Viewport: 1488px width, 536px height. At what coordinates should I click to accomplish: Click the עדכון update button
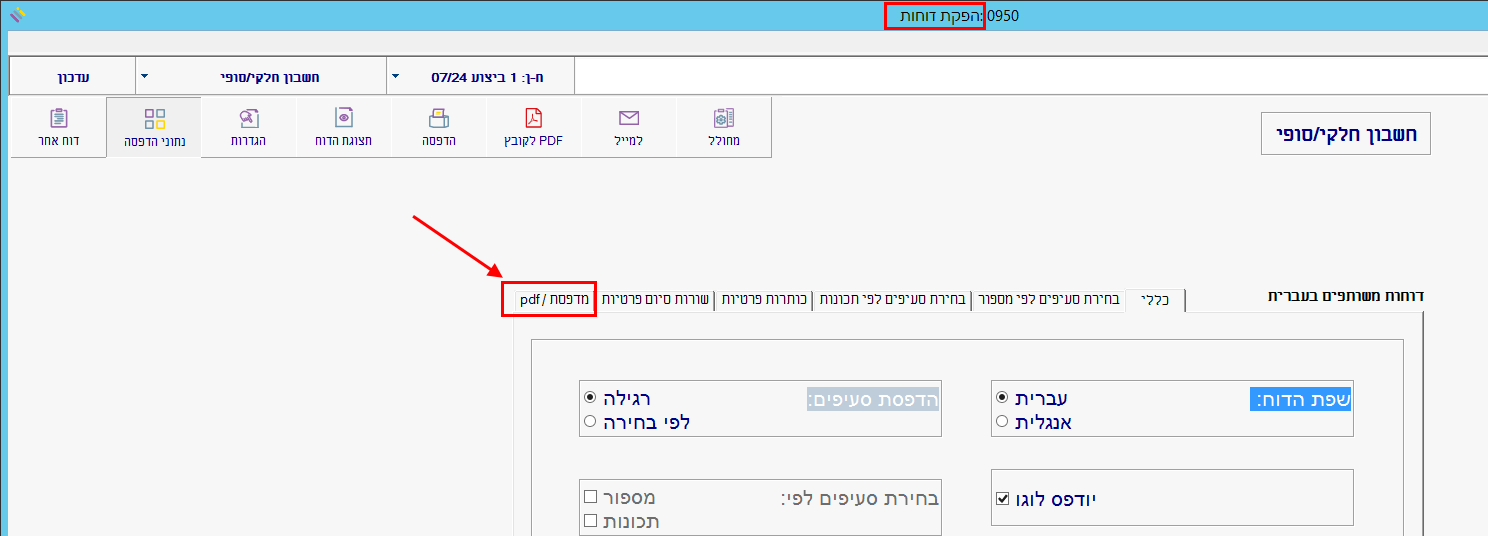[x=71, y=76]
